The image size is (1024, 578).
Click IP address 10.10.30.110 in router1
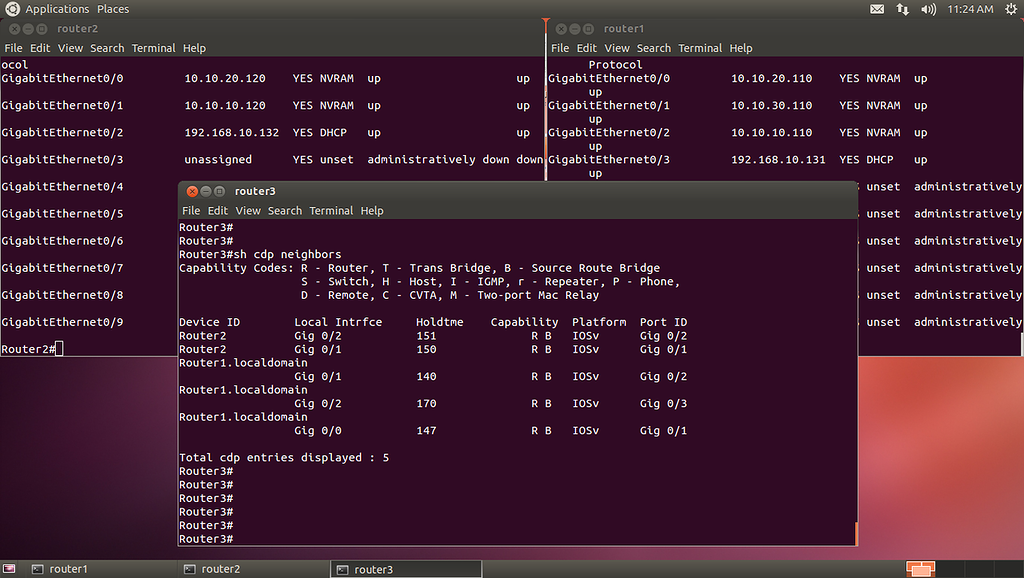point(771,106)
